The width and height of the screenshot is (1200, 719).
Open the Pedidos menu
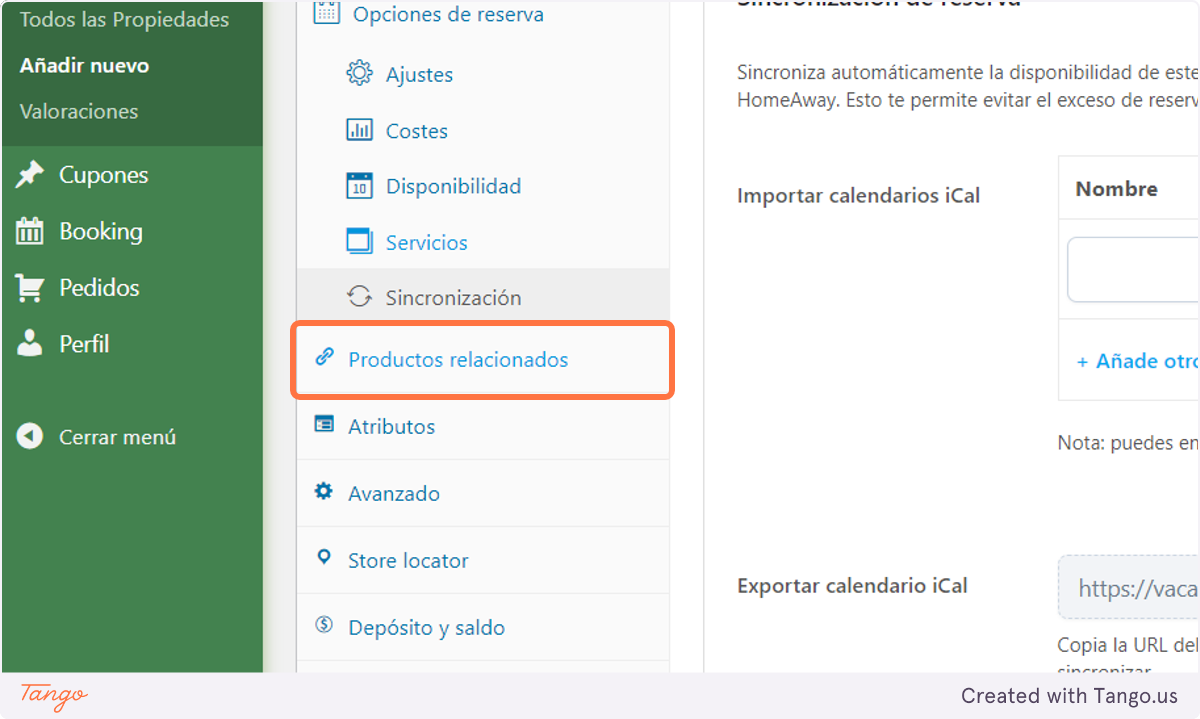(x=99, y=288)
